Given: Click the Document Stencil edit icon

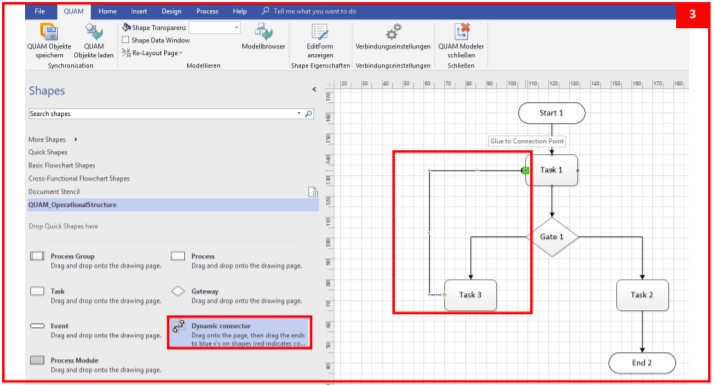Looking at the screenshot, I should 313,192.
